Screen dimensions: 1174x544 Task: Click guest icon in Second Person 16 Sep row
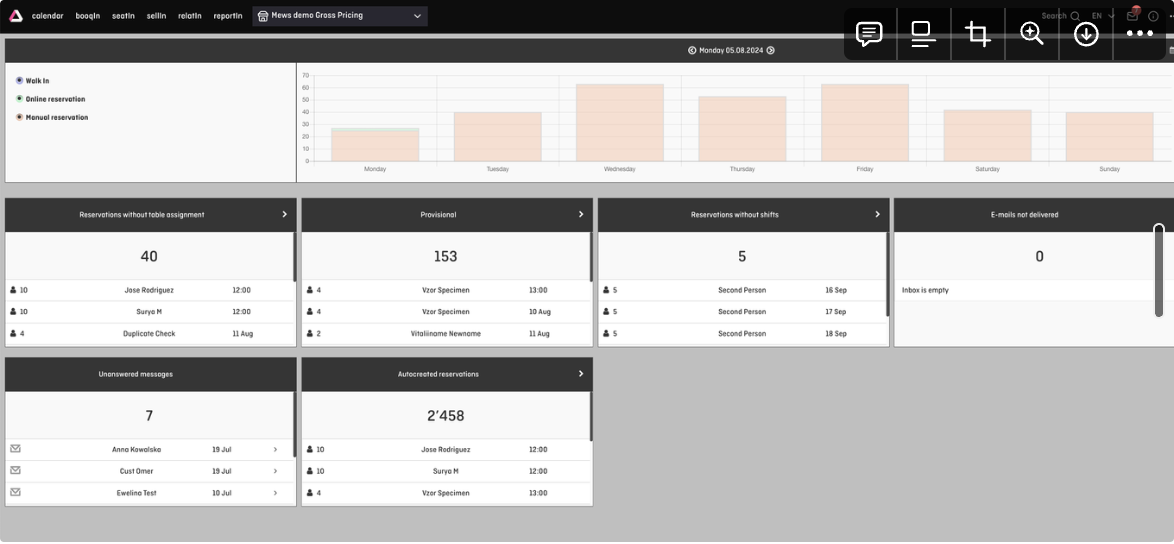[x=606, y=290]
